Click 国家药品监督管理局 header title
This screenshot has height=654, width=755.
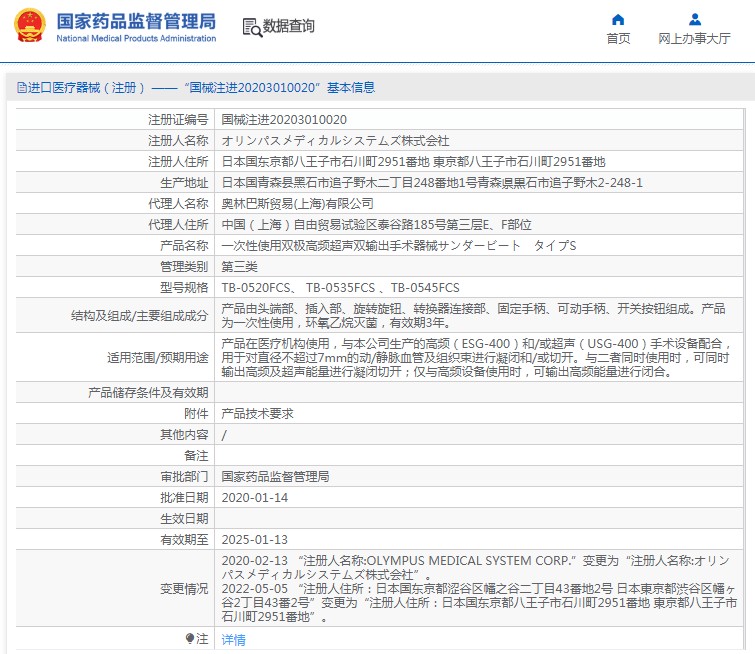(x=136, y=21)
